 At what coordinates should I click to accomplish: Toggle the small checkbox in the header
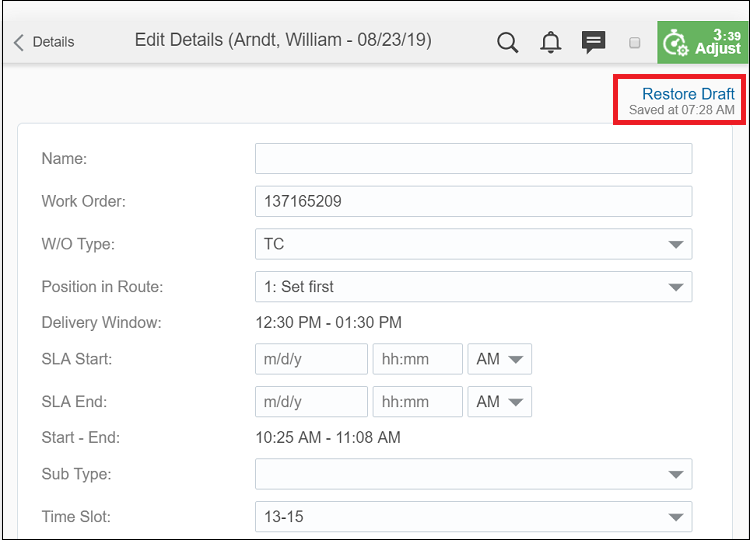[x=635, y=43]
